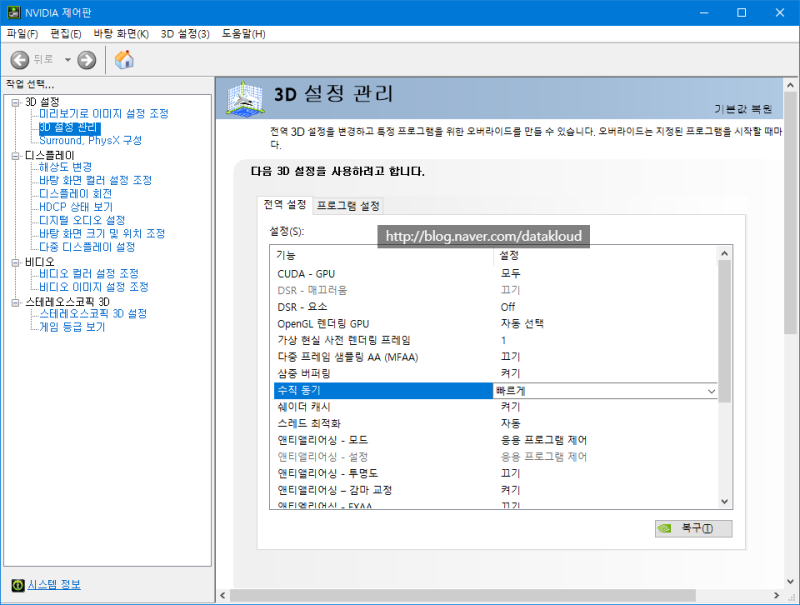Select 다중 프레임 샘플링 AA (MFAA) row
Screen dimensions: 800x605
(x=495, y=357)
